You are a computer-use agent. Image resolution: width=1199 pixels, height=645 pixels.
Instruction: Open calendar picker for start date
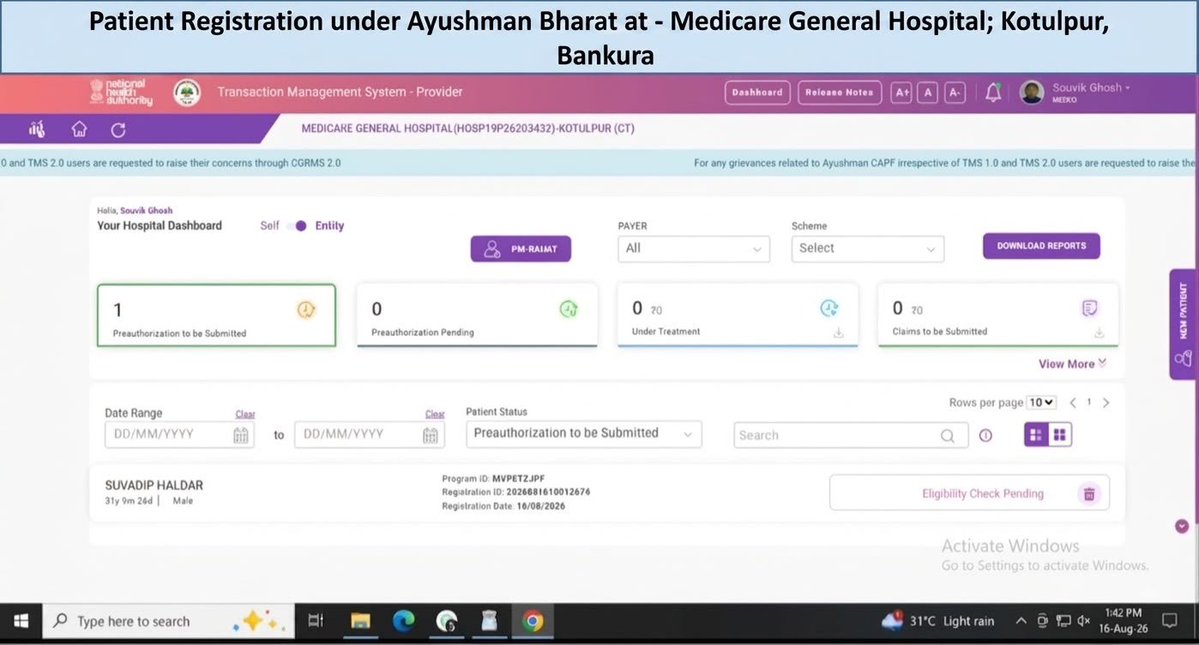241,435
